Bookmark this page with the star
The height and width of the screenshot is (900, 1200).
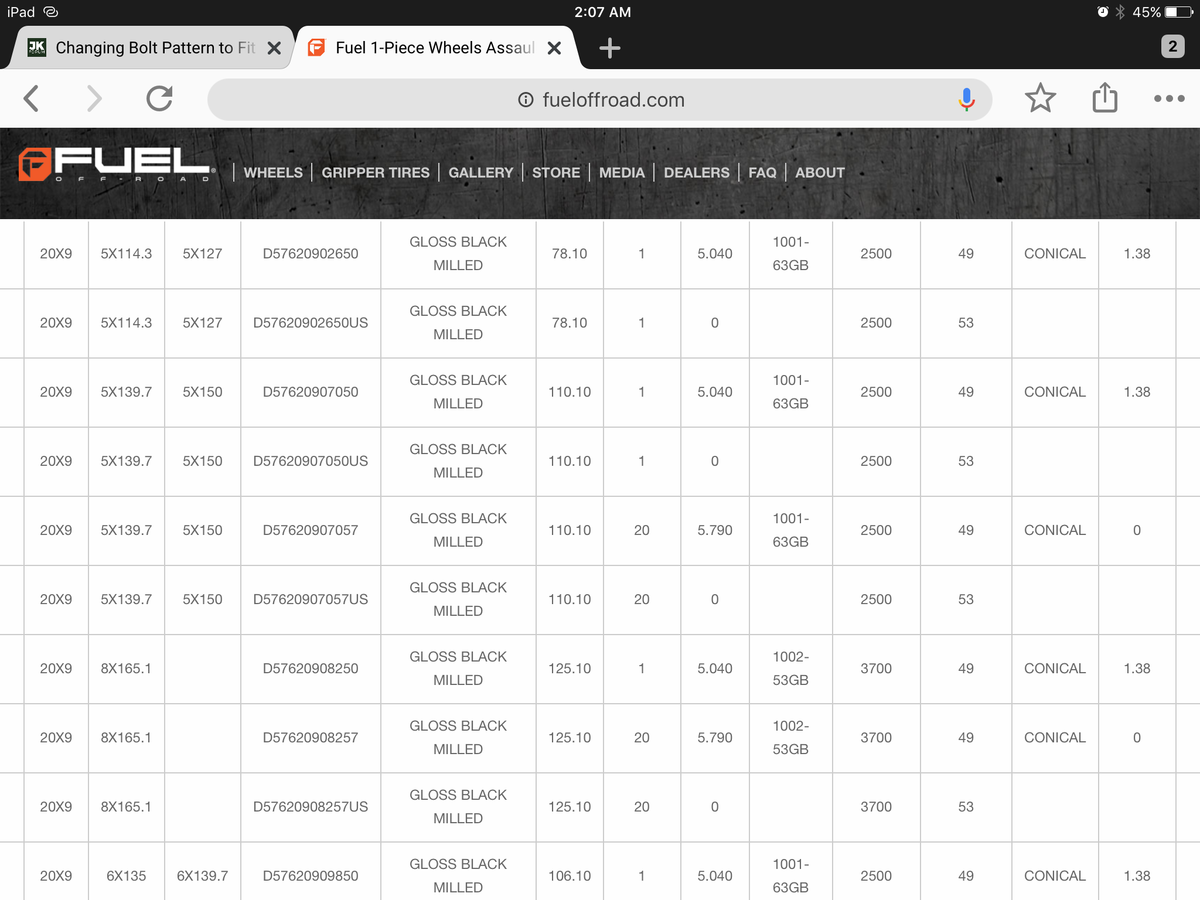[1040, 98]
